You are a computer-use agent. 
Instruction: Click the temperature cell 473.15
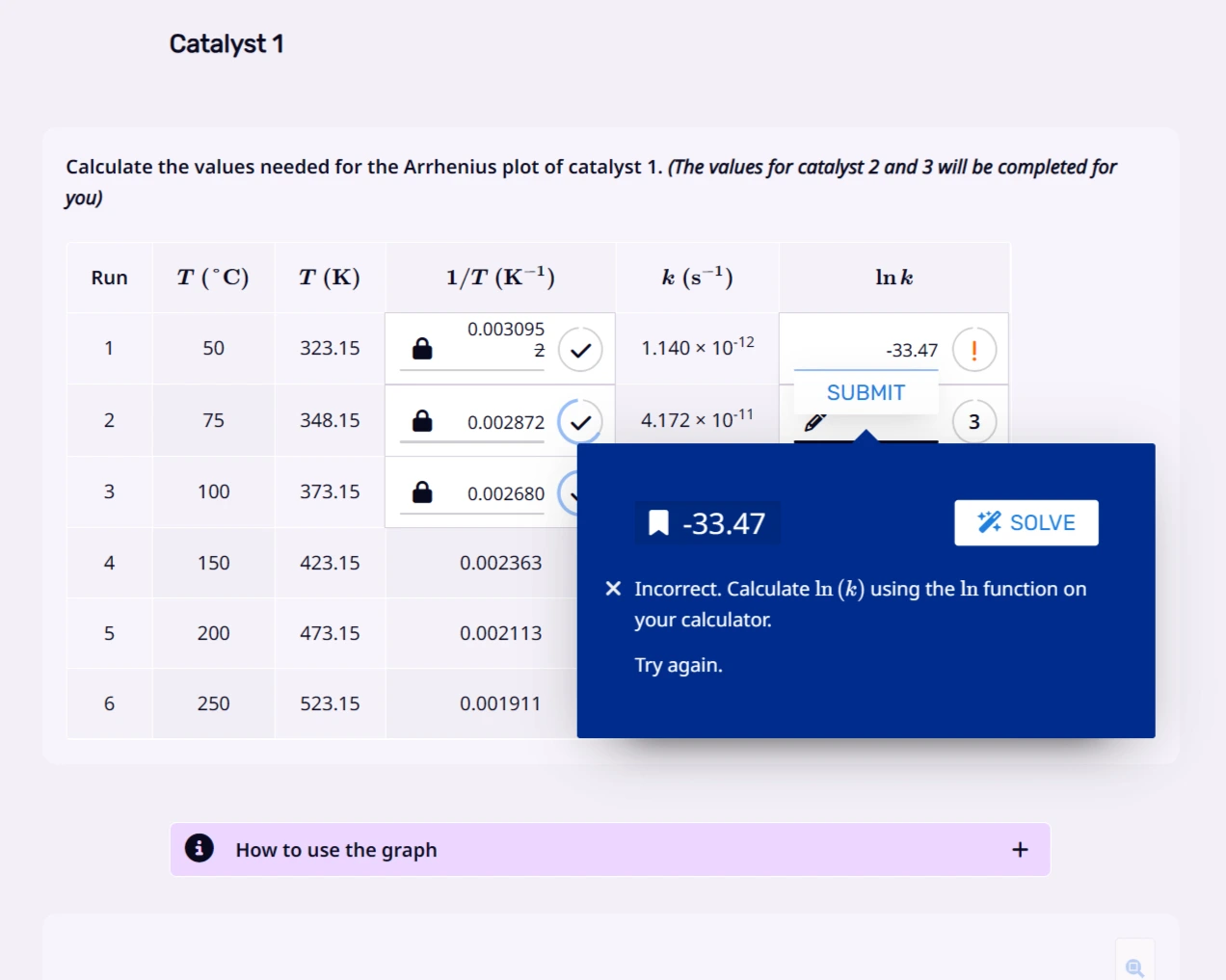pos(330,633)
